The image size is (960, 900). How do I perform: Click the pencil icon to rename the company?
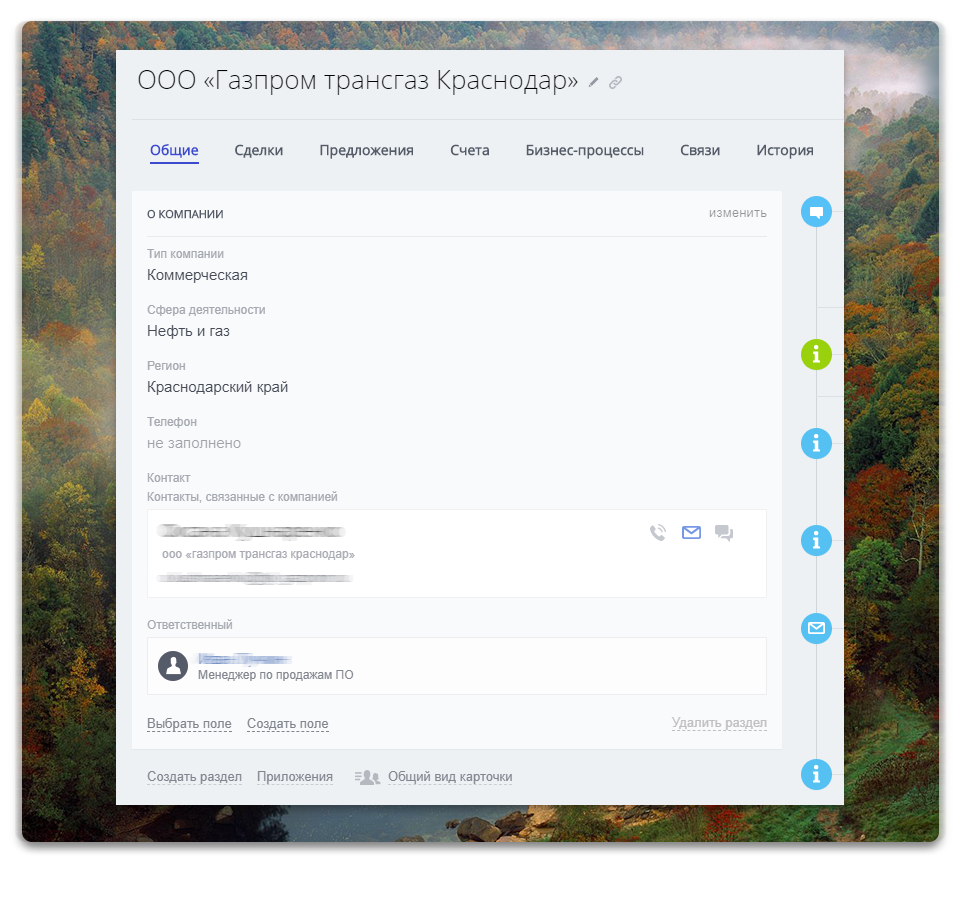click(593, 82)
